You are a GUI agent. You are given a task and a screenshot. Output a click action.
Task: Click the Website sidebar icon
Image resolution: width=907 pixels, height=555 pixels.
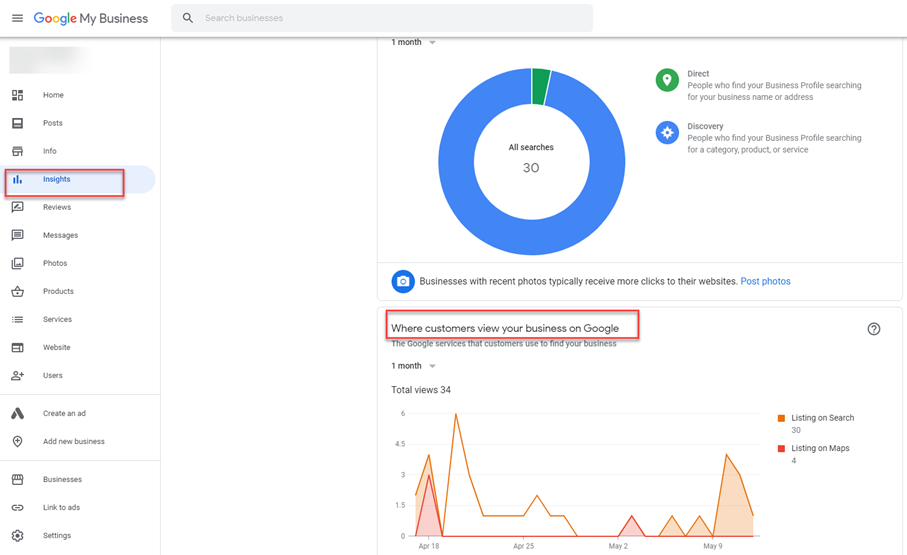click(x=17, y=347)
